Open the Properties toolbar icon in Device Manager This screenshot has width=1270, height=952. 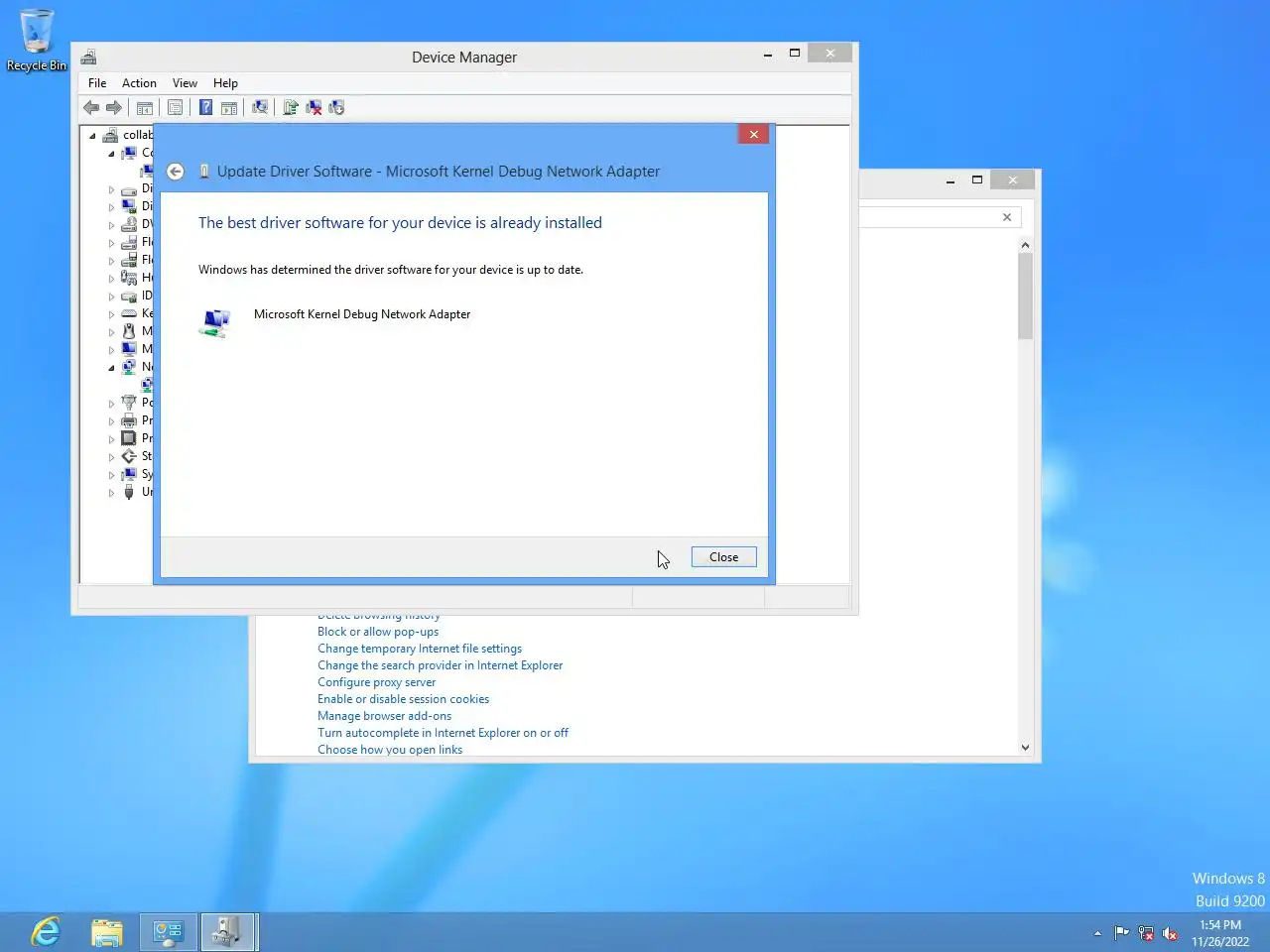[176, 107]
